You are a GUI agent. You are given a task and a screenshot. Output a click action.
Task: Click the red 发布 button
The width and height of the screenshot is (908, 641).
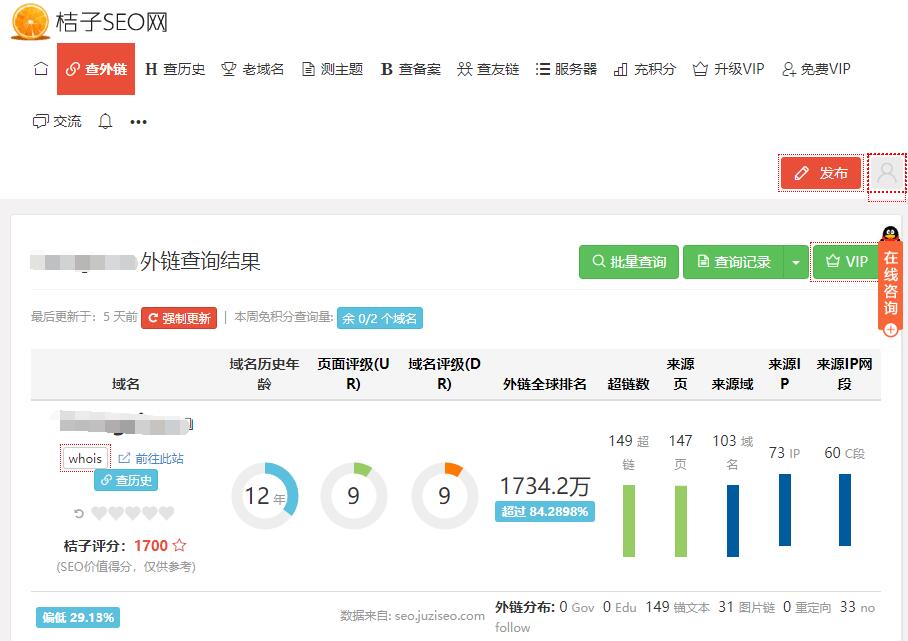(x=821, y=173)
